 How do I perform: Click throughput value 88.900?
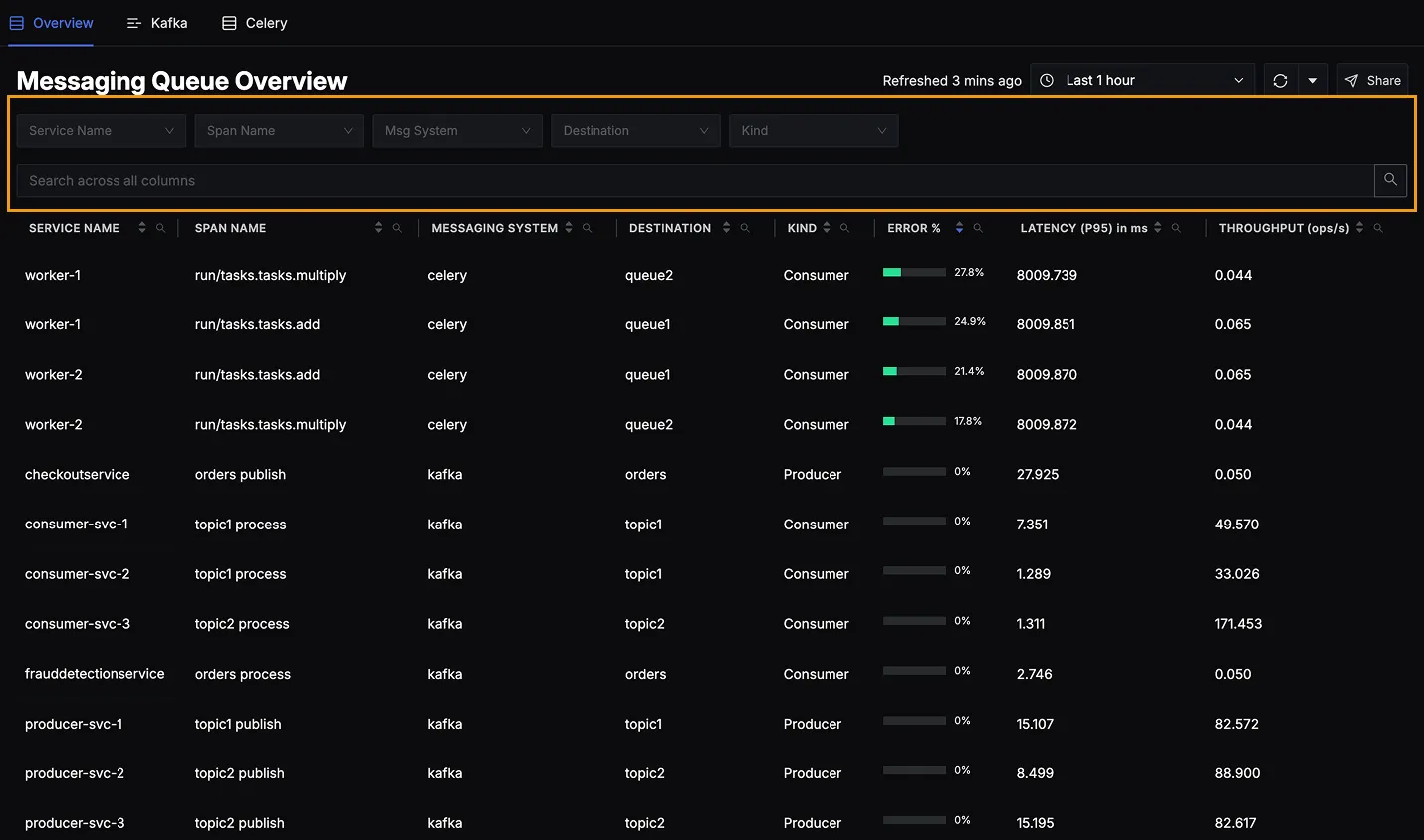tap(1237, 772)
